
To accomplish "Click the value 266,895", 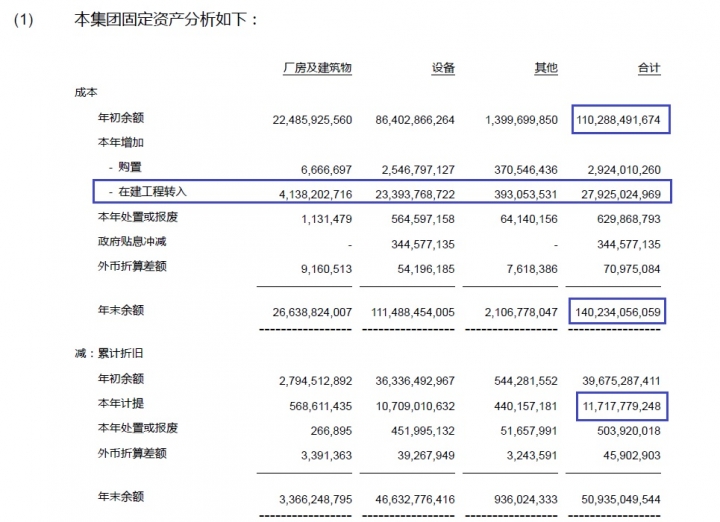I will click(x=331, y=431).
